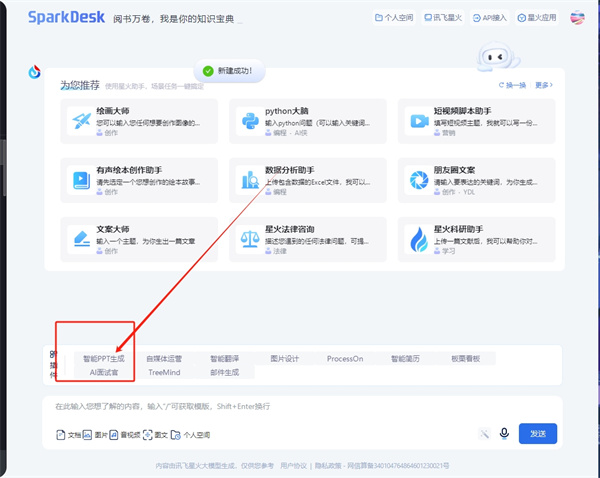Select the TreeMind plugin
This screenshot has height=478, width=600.
164,372
